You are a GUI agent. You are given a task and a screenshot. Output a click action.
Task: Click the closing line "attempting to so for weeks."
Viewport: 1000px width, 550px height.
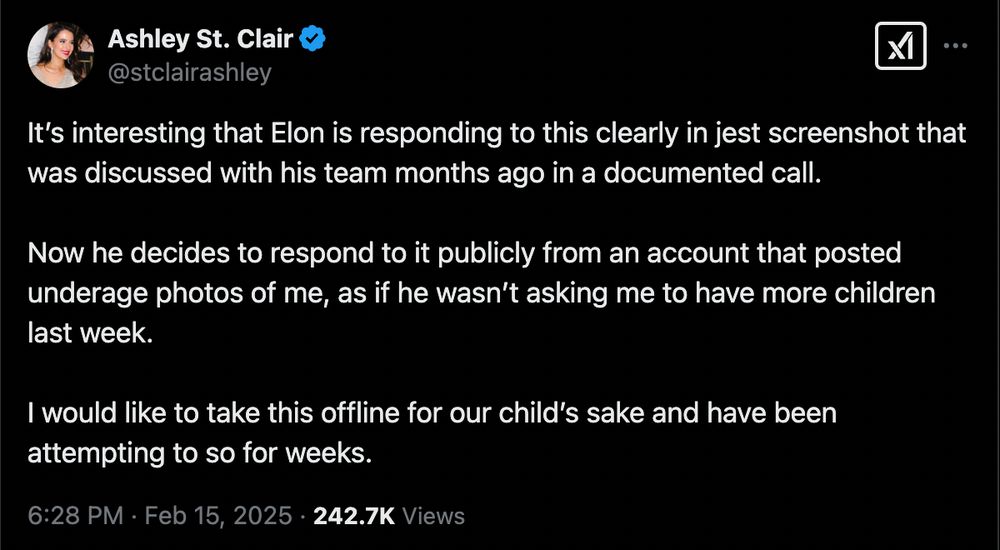[x=200, y=454]
